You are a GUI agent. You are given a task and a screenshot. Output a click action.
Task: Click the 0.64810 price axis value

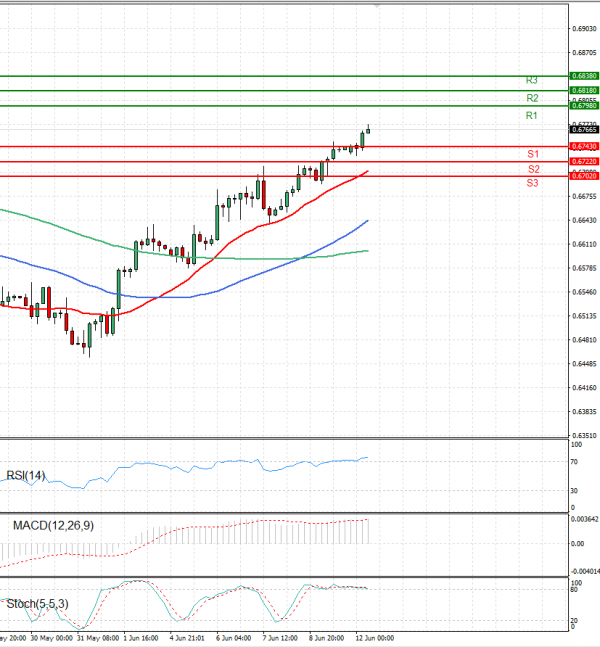click(x=584, y=340)
